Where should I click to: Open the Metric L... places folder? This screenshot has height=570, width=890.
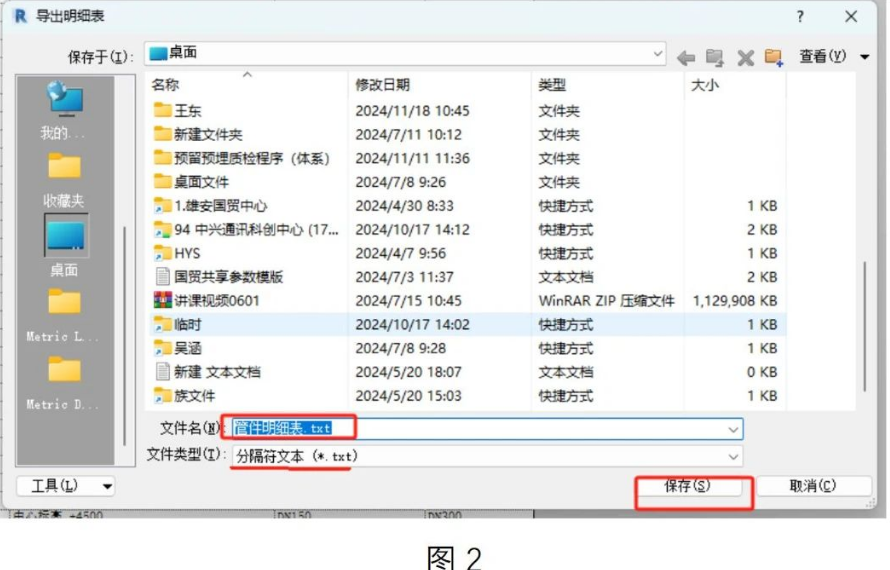tap(64, 315)
